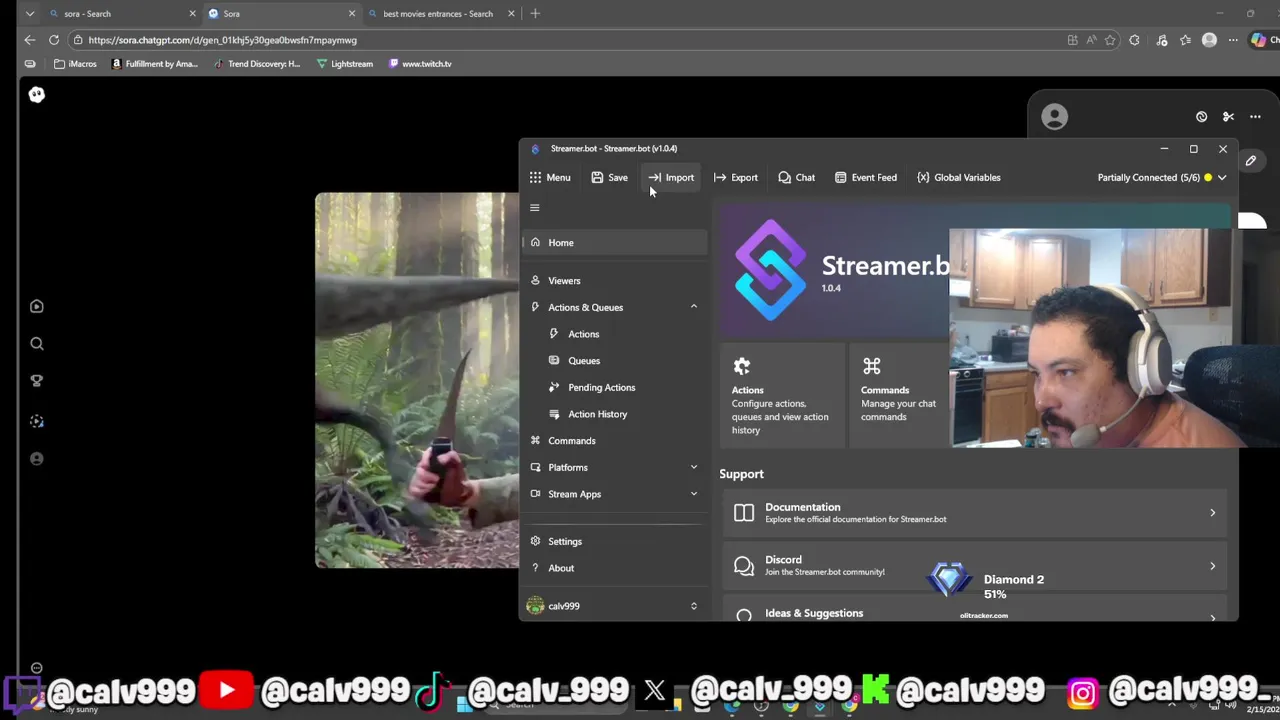Click the Settings gear icon in sidebar

pos(535,542)
